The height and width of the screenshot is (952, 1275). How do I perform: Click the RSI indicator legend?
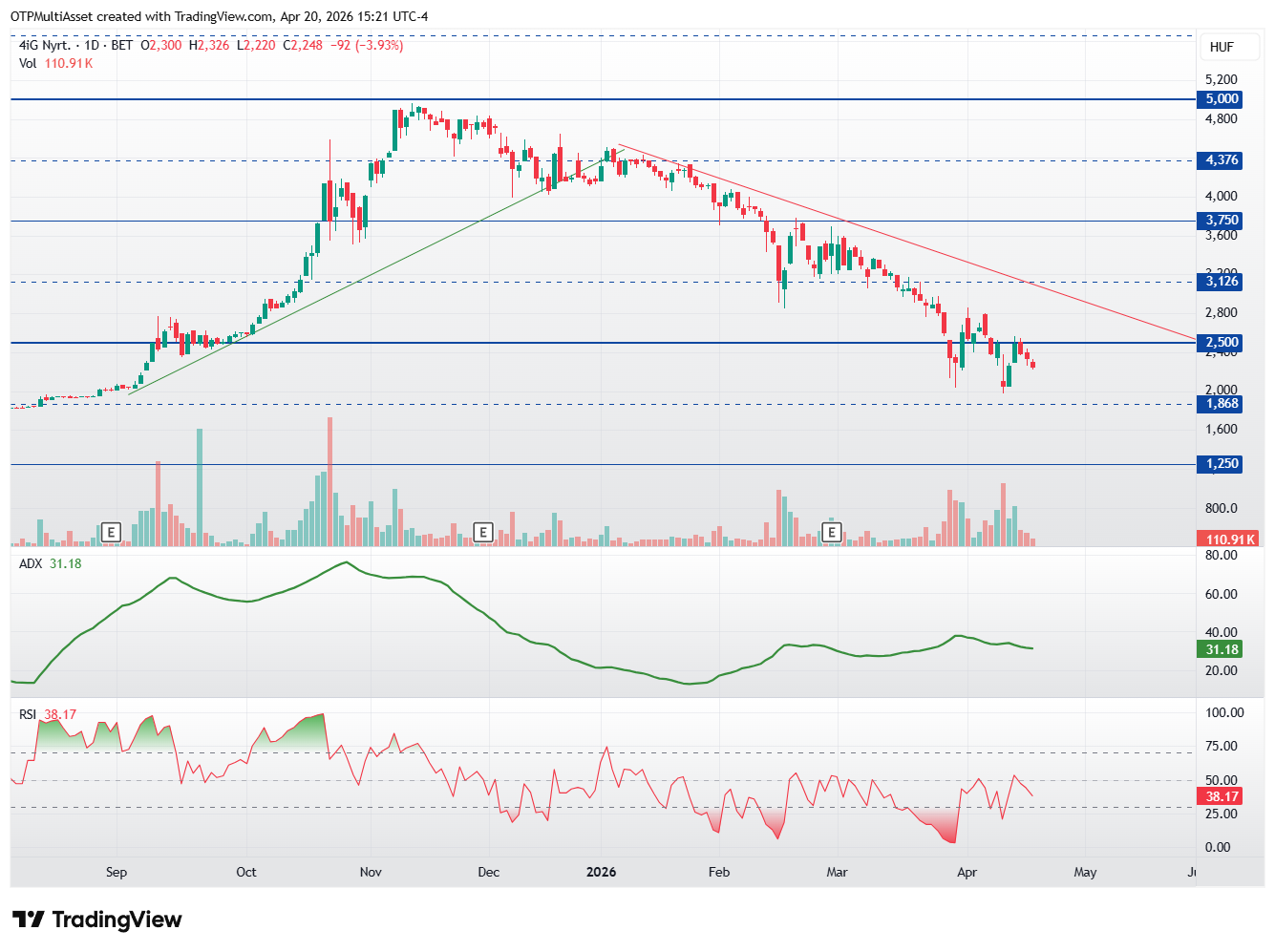coord(48,714)
